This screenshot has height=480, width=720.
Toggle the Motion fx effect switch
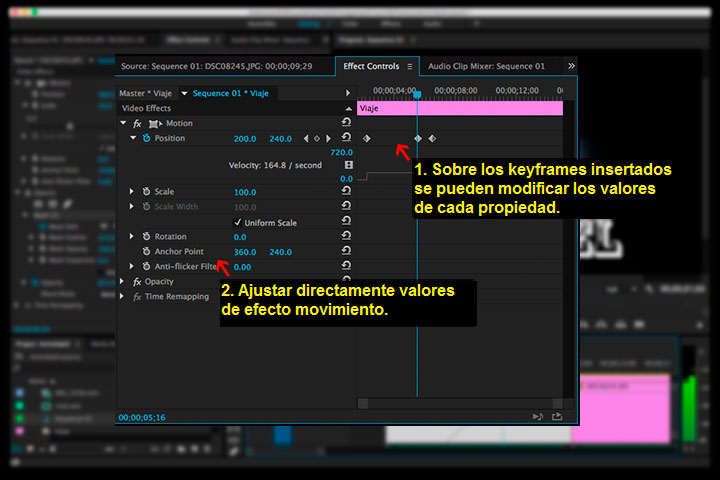(137, 124)
